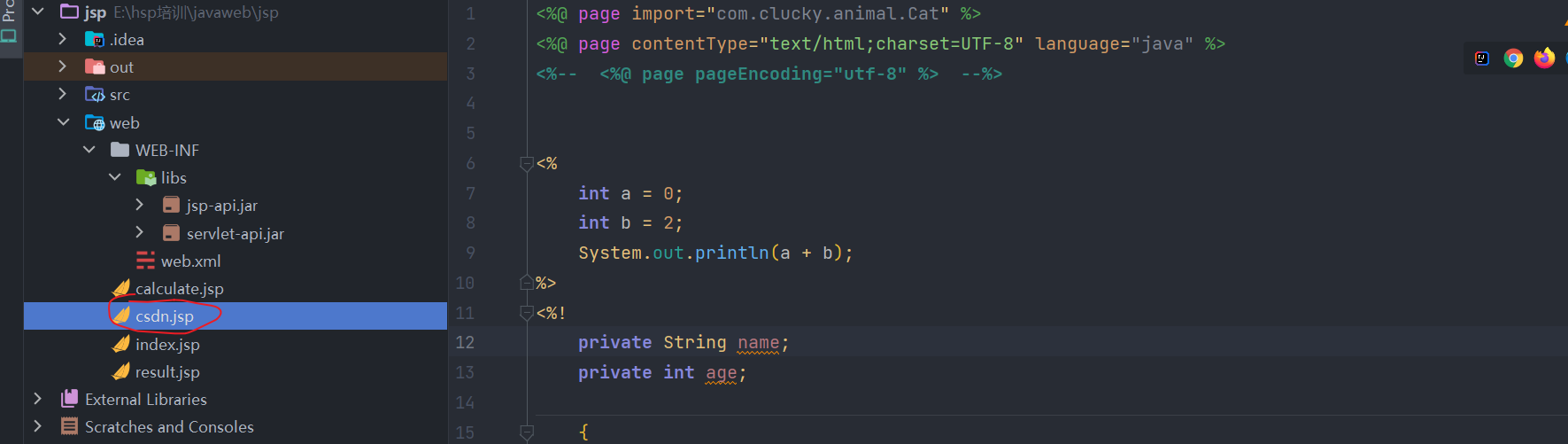The width and height of the screenshot is (1568, 444).
Task: Fold declaration block at line 11
Action: [x=526, y=313]
